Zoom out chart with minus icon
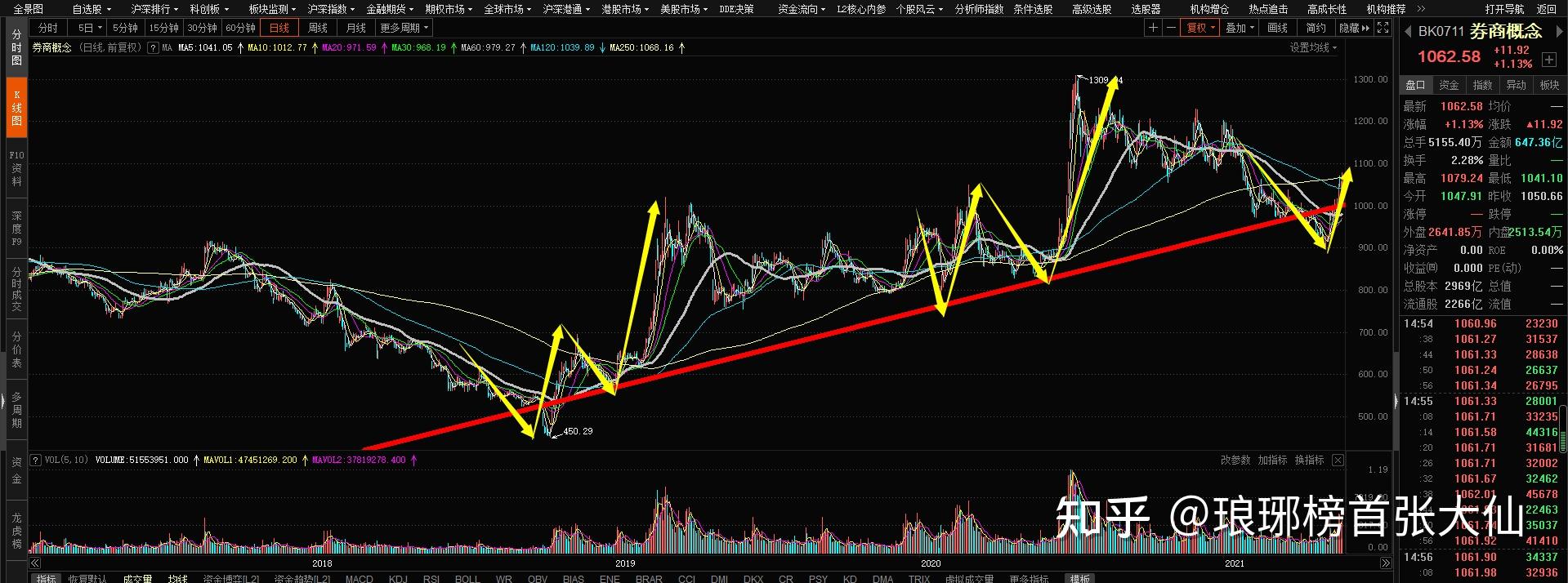 click(1171, 28)
